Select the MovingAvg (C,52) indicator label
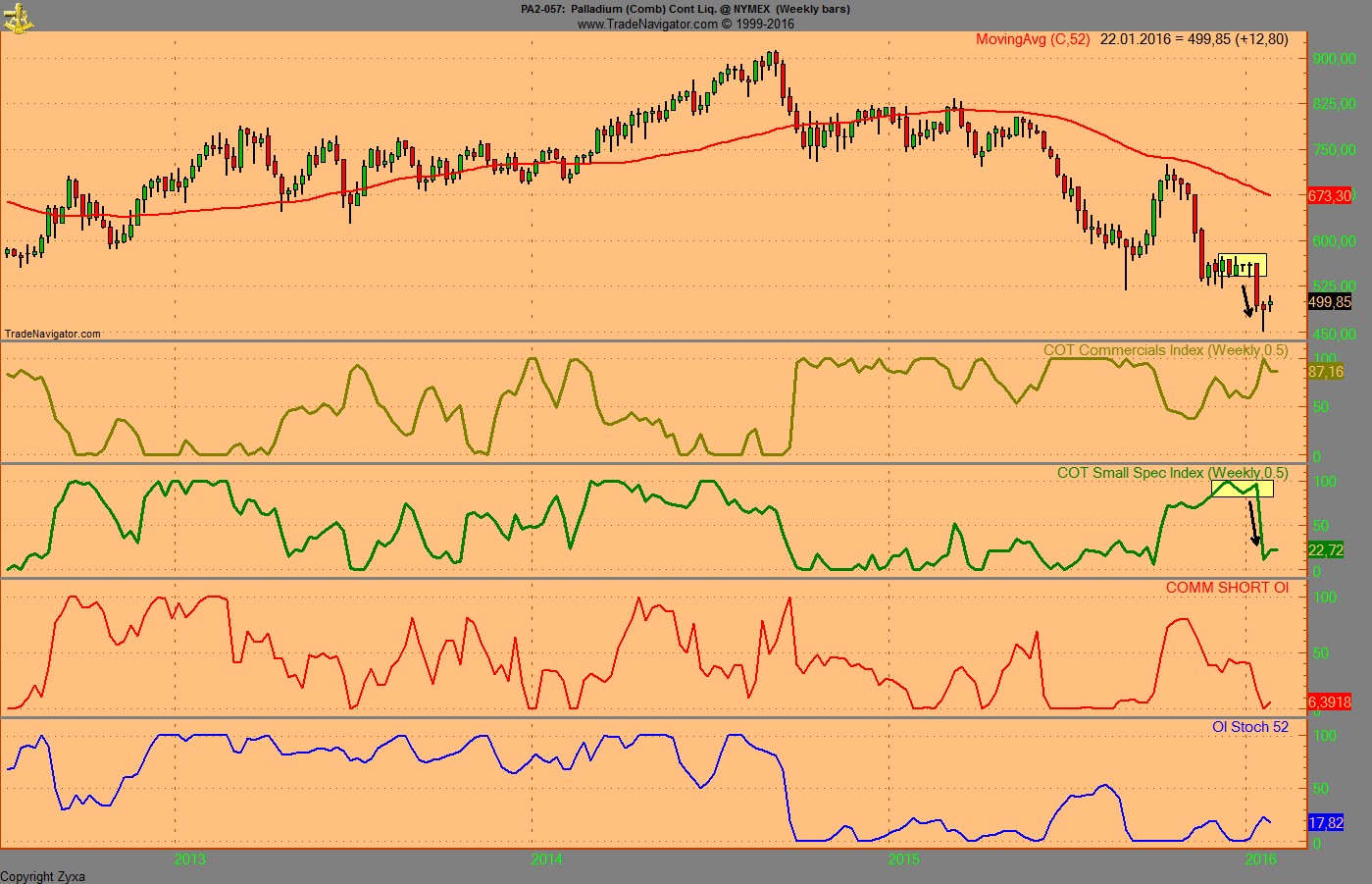This screenshot has height=884, width=1372. coord(1033,39)
